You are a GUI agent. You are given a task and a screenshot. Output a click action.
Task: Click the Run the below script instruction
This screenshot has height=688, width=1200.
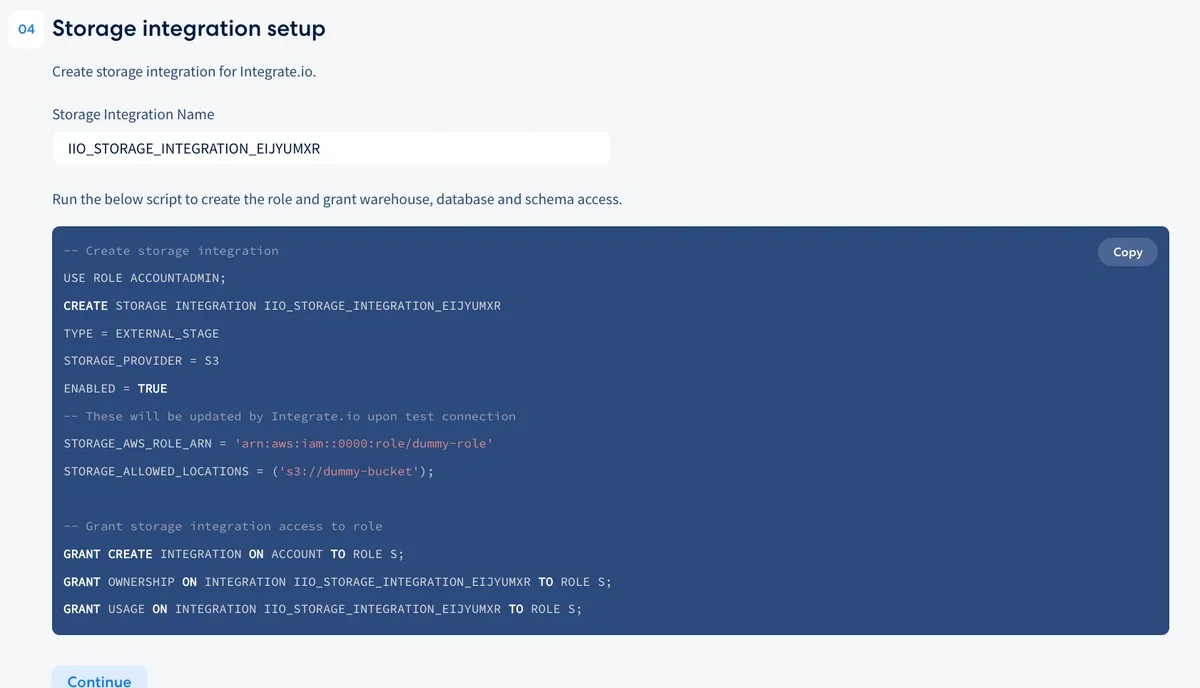tap(337, 199)
